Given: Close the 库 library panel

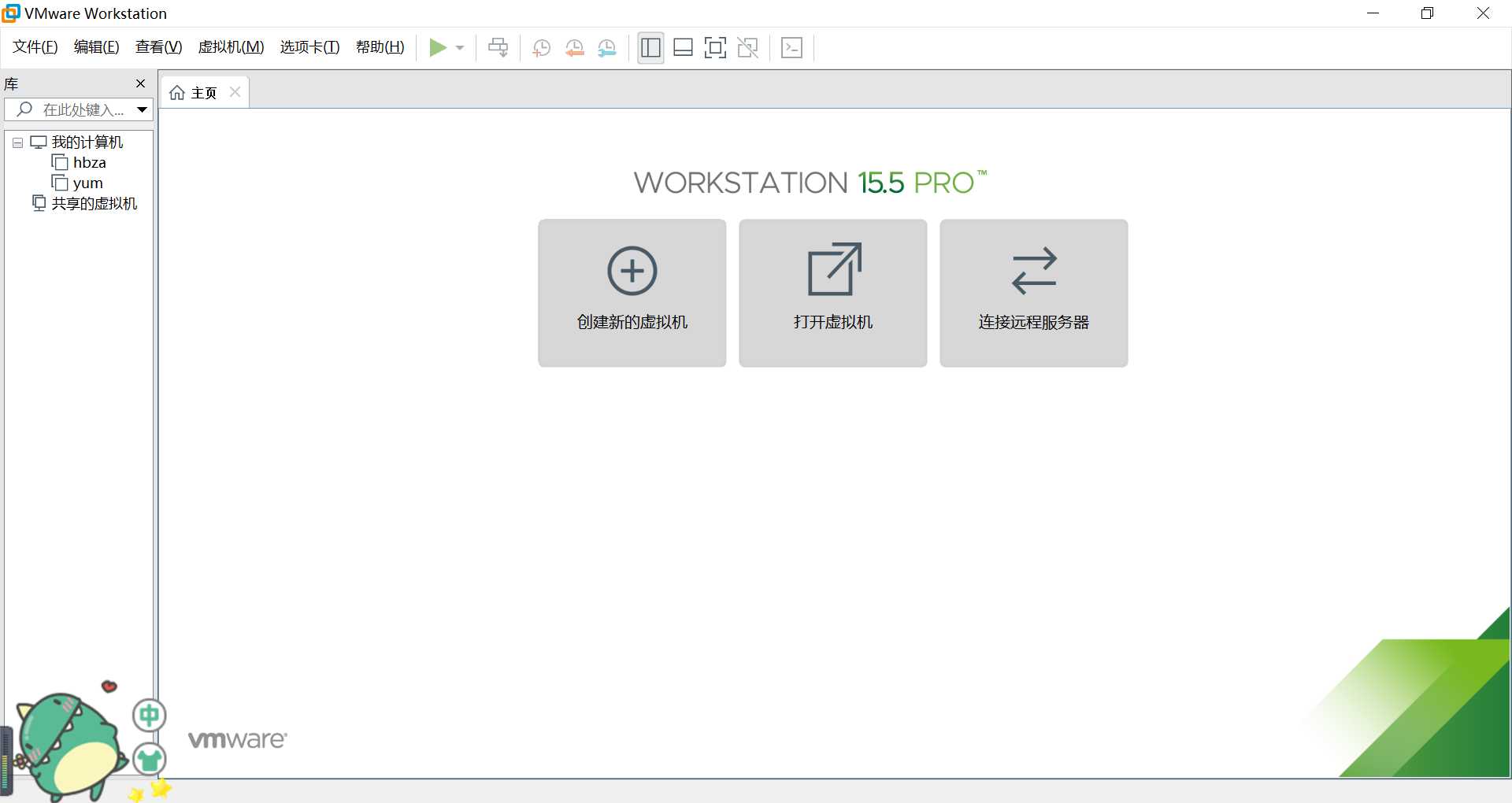Looking at the screenshot, I should [141, 83].
